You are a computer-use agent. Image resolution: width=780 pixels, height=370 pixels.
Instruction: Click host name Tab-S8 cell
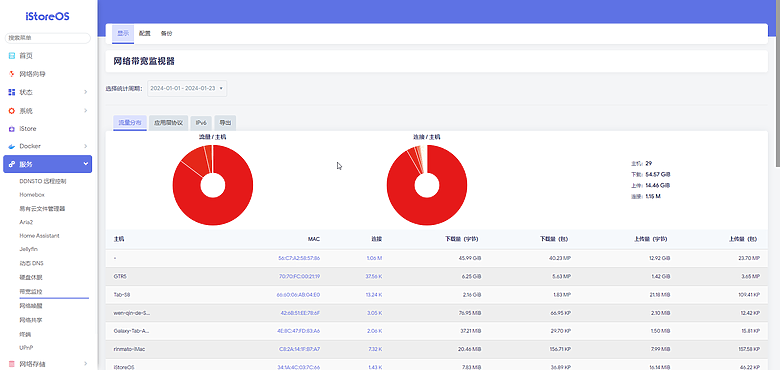point(121,294)
